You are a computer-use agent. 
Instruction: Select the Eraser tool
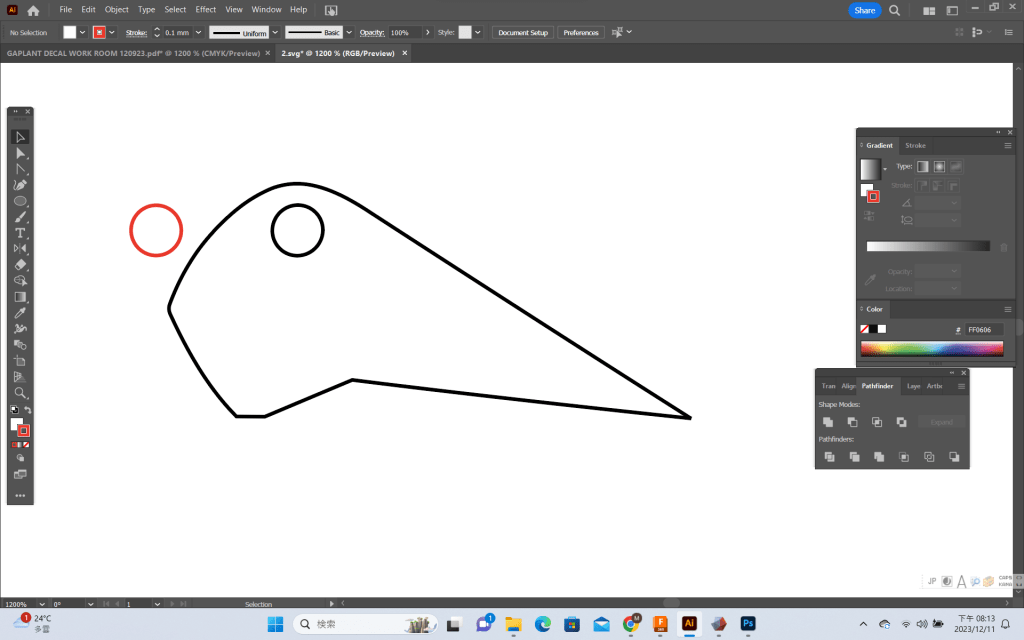click(20, 265)
